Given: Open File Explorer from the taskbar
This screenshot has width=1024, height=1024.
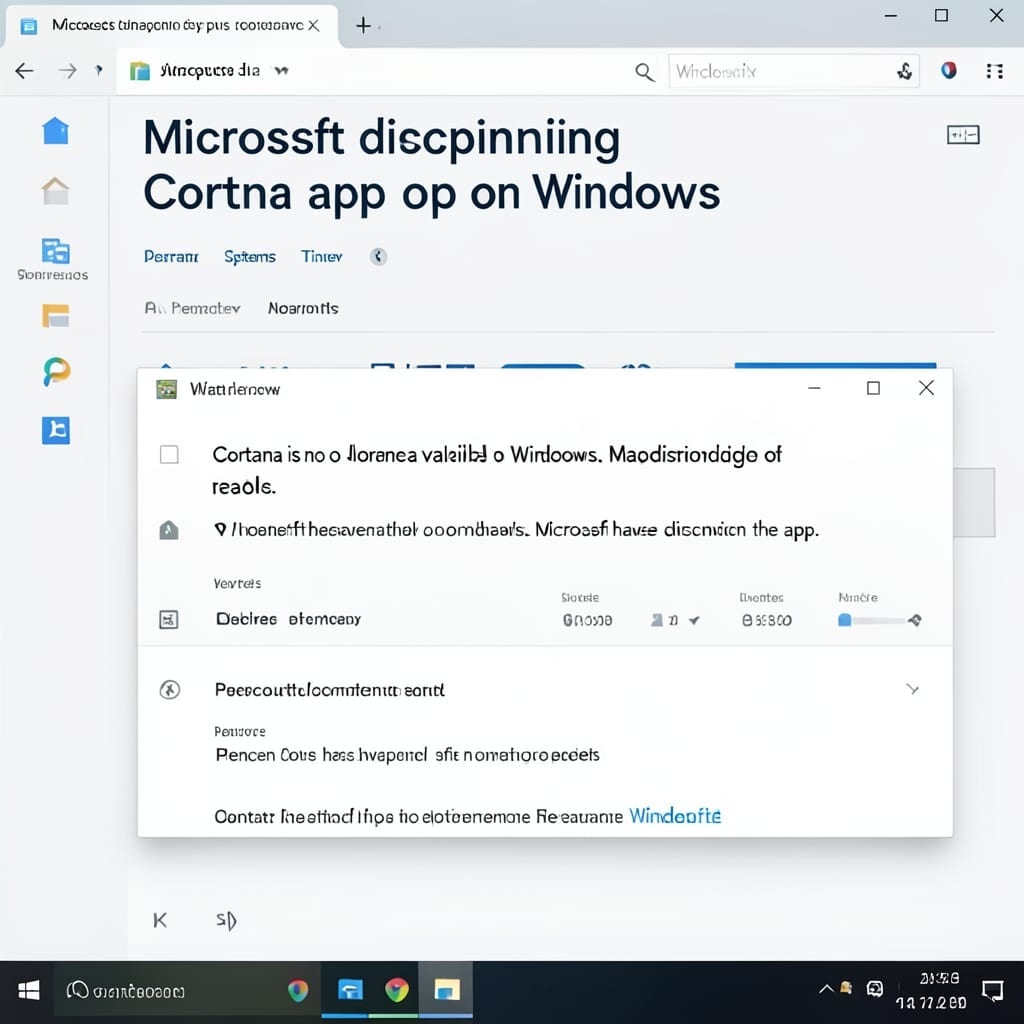Looking at the screenshot, I should [x=447, y=990].
